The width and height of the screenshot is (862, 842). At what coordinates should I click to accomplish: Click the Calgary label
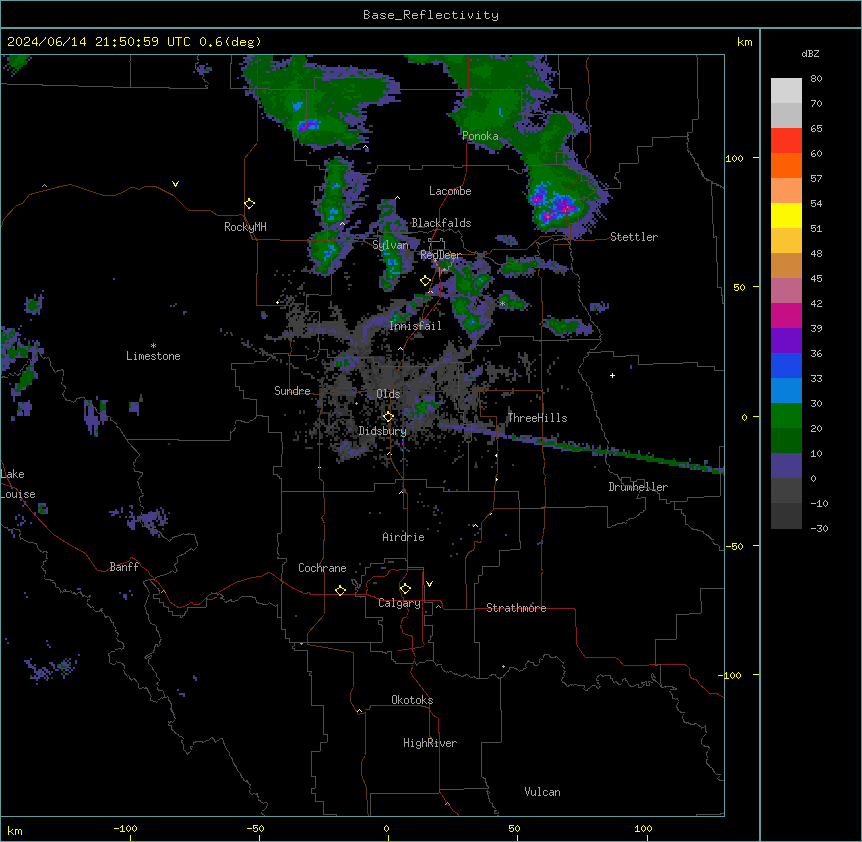pyautogui.click(x=400, y=603)
